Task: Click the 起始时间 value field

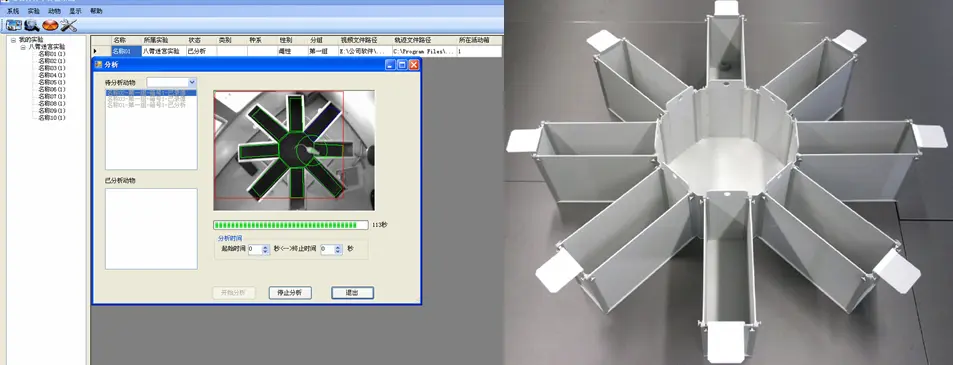Action: (x=255, y=249)
